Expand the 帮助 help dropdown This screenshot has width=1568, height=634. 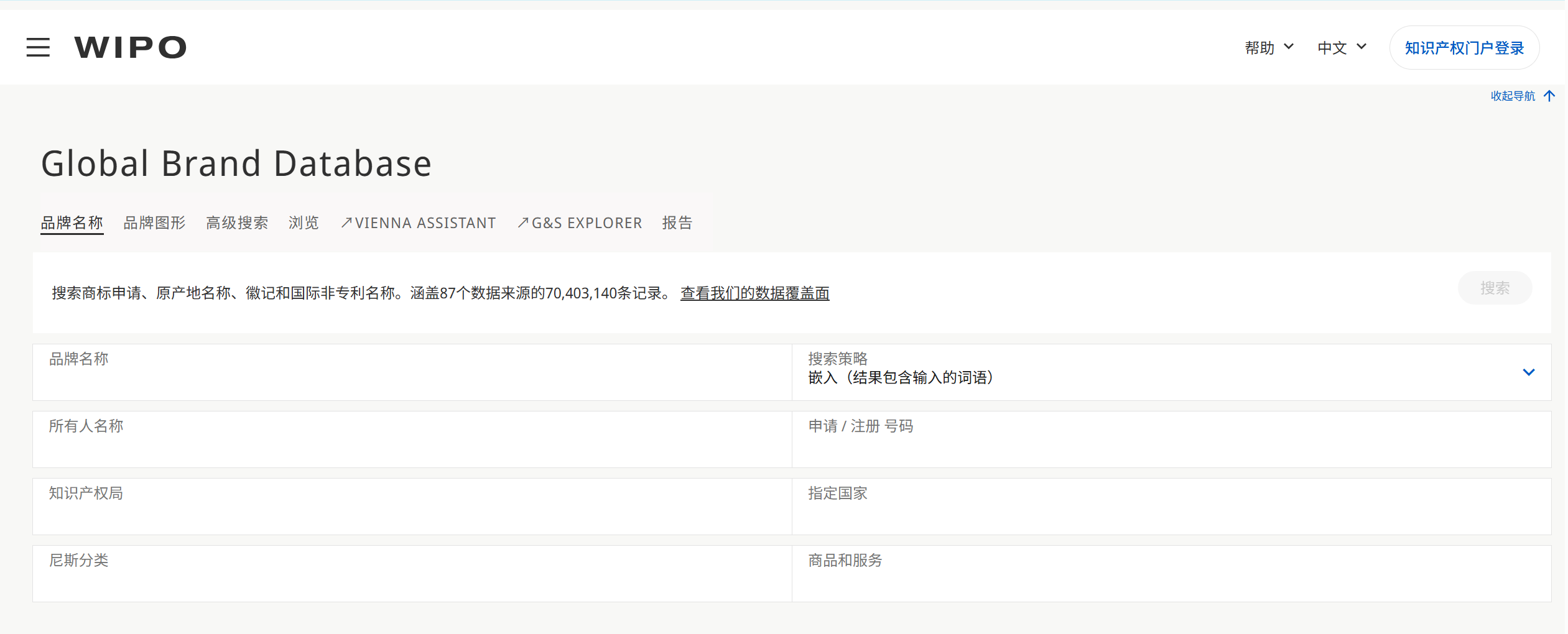click(x=1269, y=47)
